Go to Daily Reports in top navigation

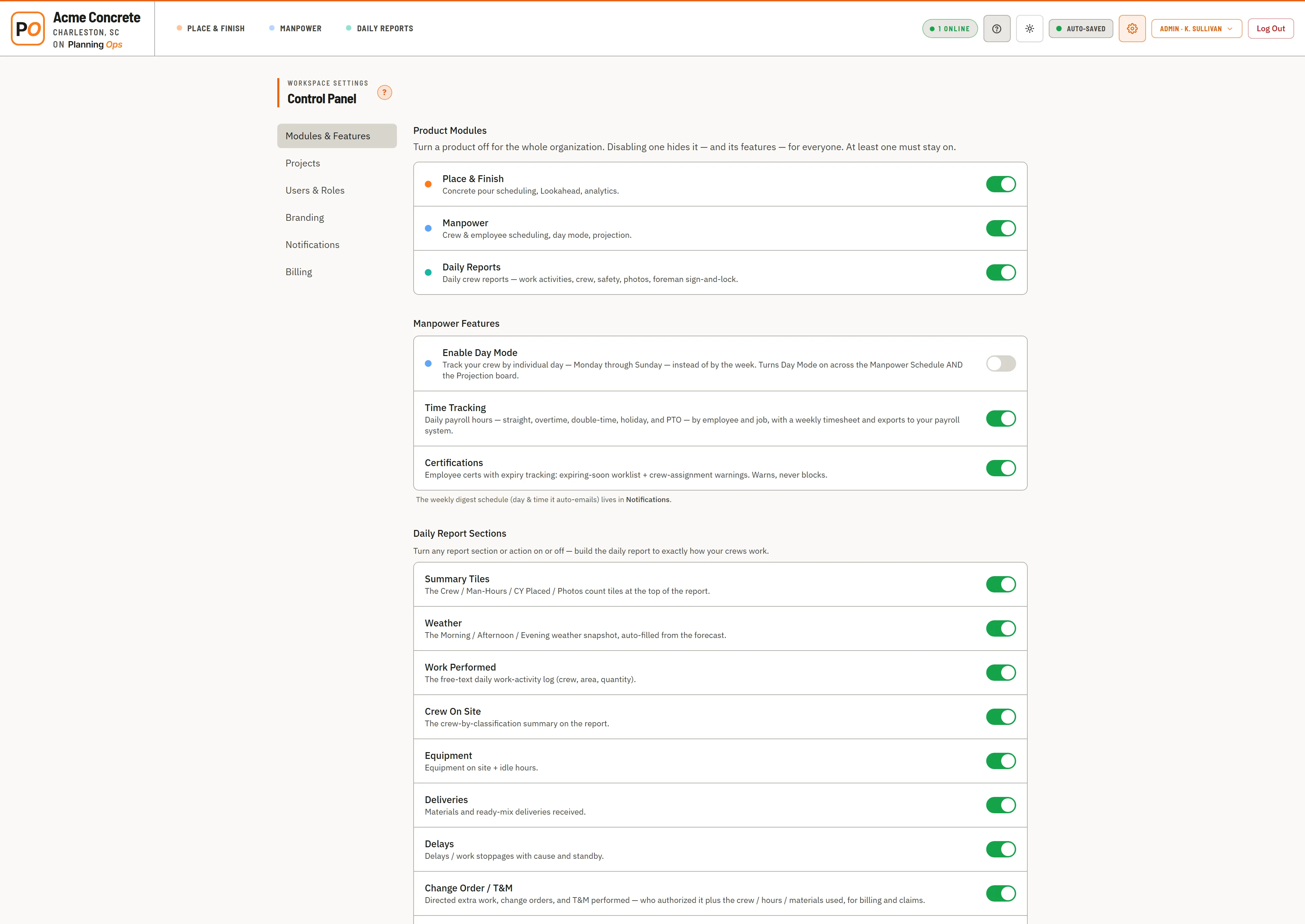380,29
